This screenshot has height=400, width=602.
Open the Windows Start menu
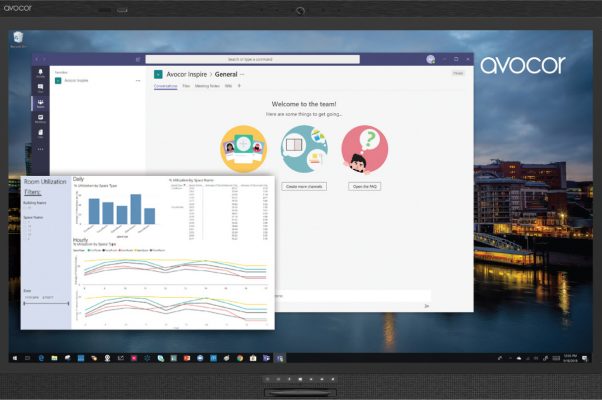coord(15,358)
